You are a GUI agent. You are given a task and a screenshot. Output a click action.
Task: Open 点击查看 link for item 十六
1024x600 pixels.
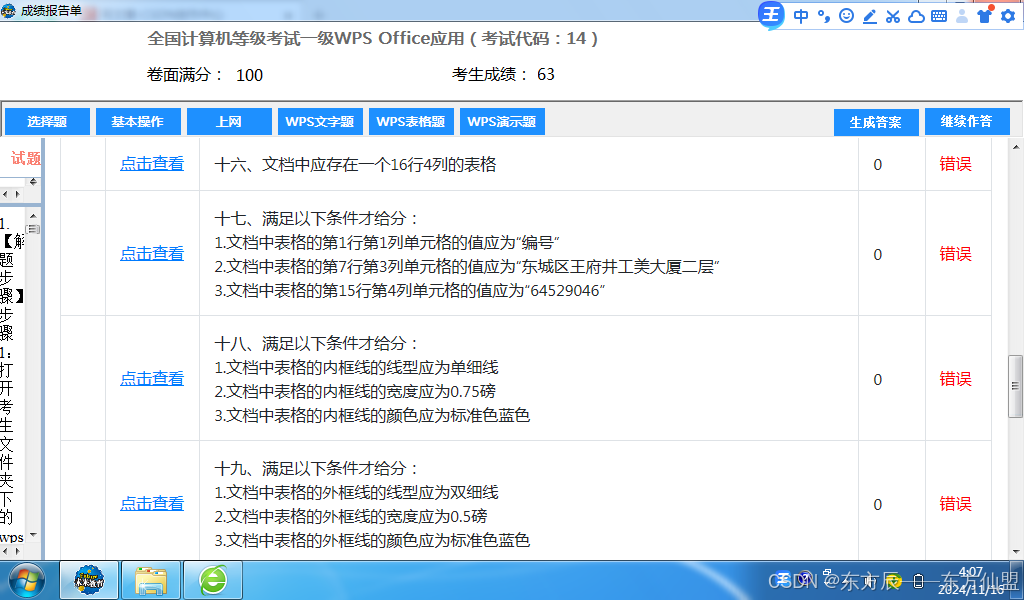152,164
